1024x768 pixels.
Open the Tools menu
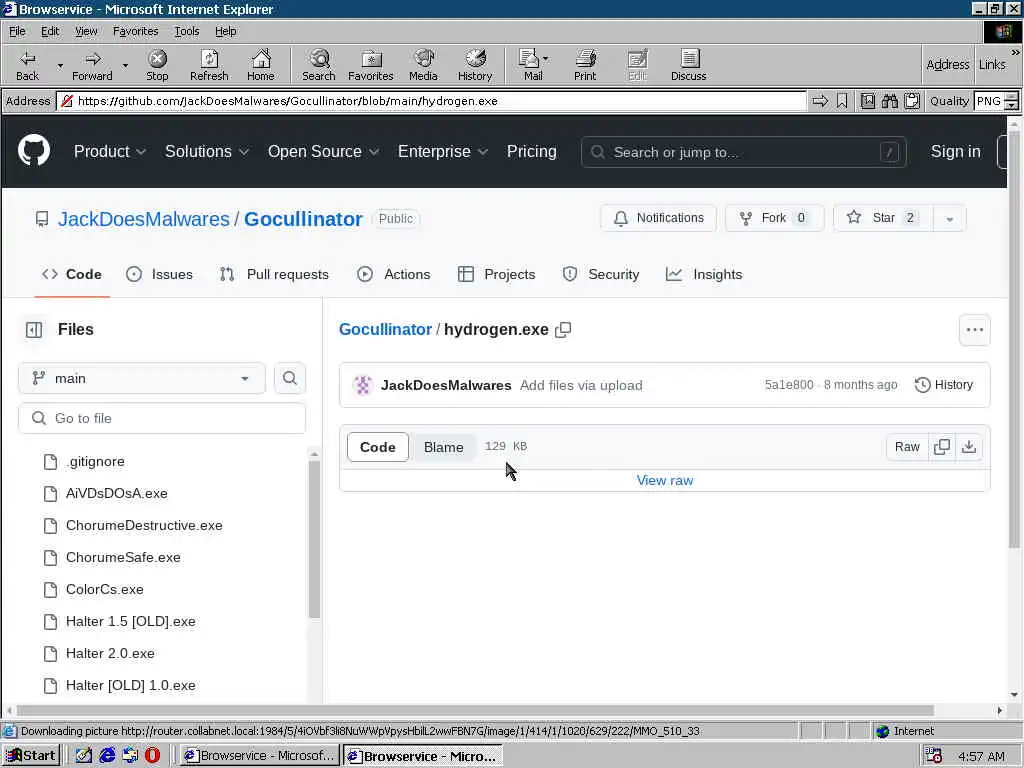(186, 31)
